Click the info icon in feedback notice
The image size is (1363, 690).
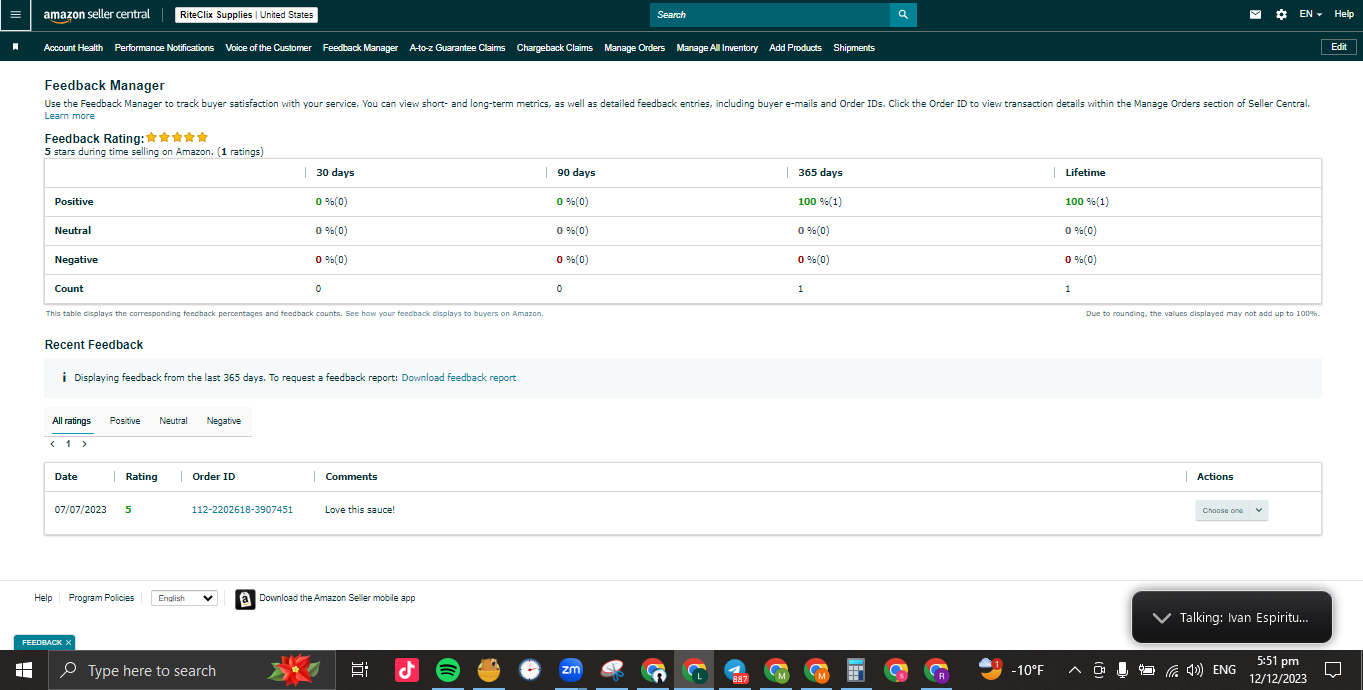pyautogui.click(x=64, y=378)
